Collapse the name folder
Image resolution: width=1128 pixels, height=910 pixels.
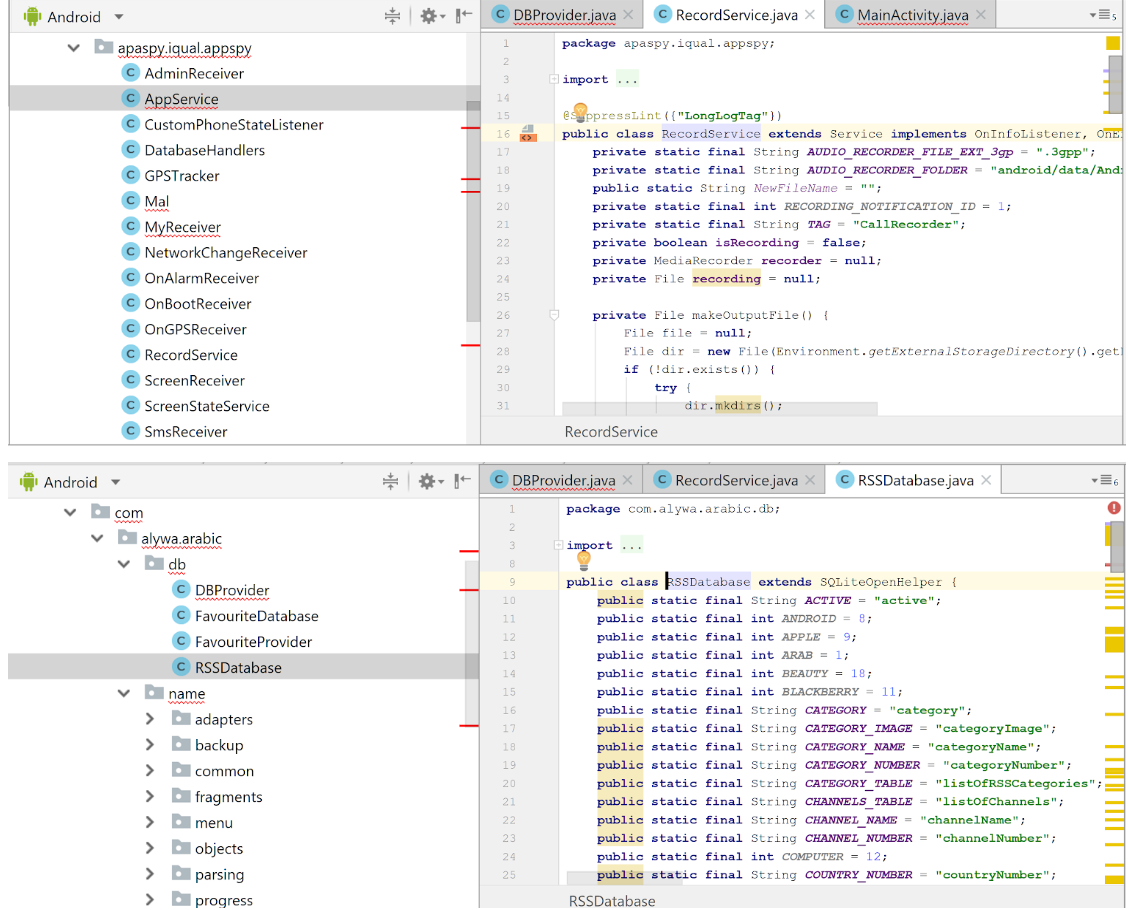(124, 693)
